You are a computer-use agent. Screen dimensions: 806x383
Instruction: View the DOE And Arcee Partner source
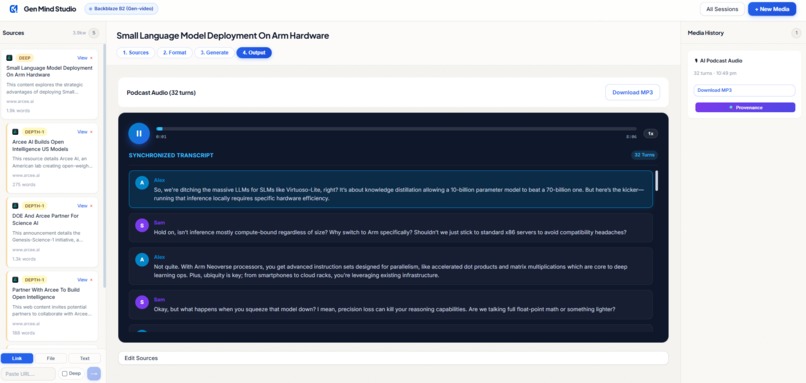pos(82,206)
